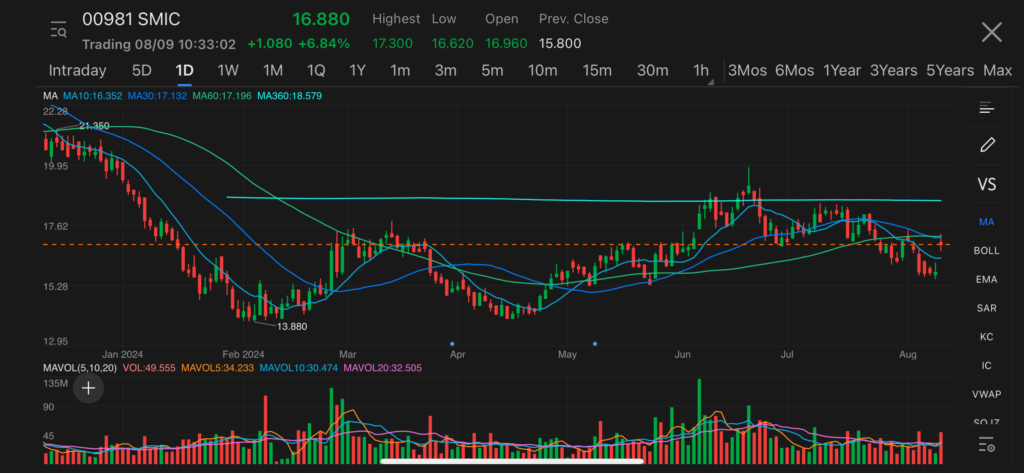This screenshot has height=473, width=1024.
Task: Switch to the Intraday tab
Action: 77,70
